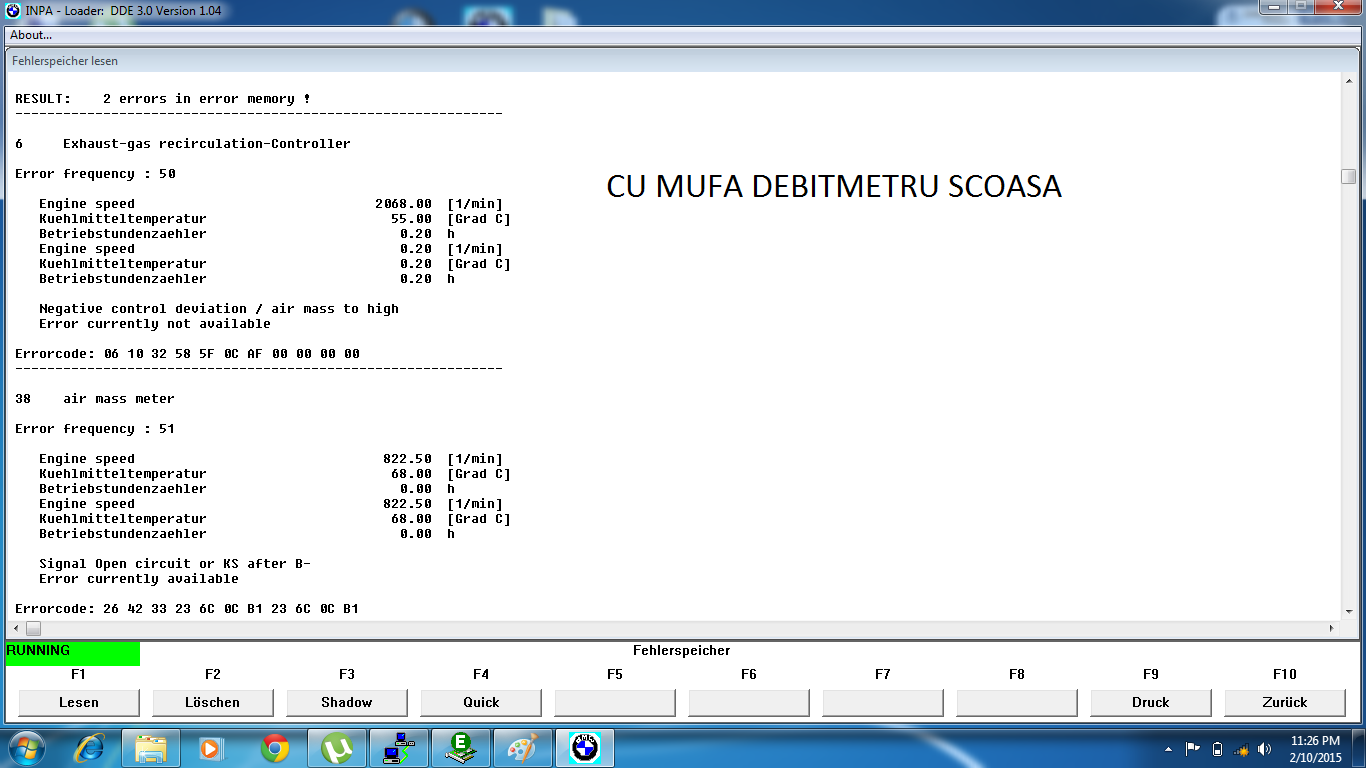Click the empty F5 button
Viewport: 1366px width, 768px height.
[615, 703]
